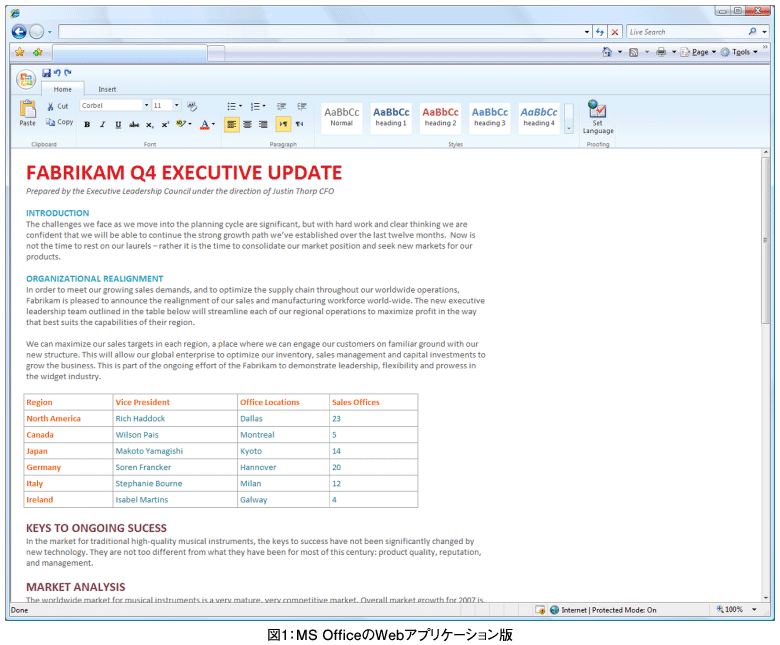
Task: Toggle Align Right paragraph alignment
Action: (x=263, y=124)
